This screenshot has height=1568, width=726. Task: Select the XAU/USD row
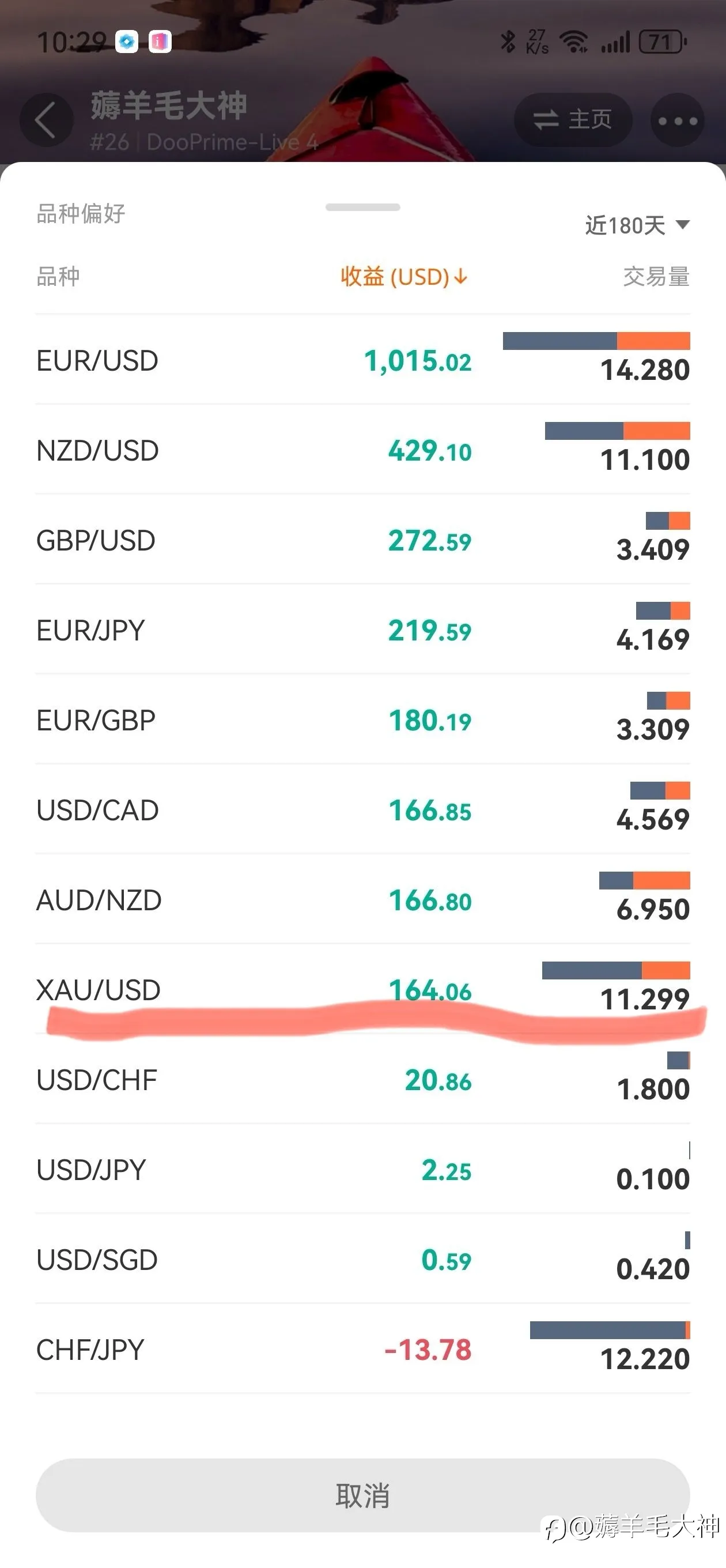(362, 989)
